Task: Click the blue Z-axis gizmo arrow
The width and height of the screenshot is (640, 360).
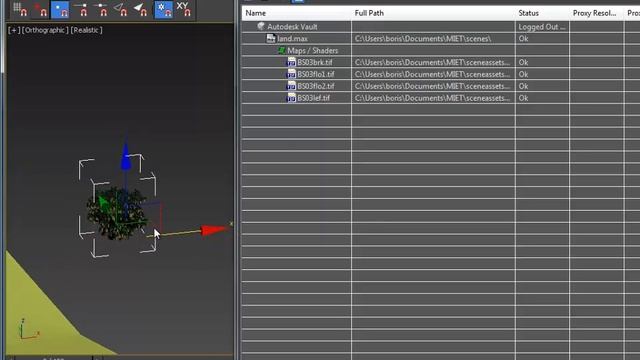Action: coord(126,156)
